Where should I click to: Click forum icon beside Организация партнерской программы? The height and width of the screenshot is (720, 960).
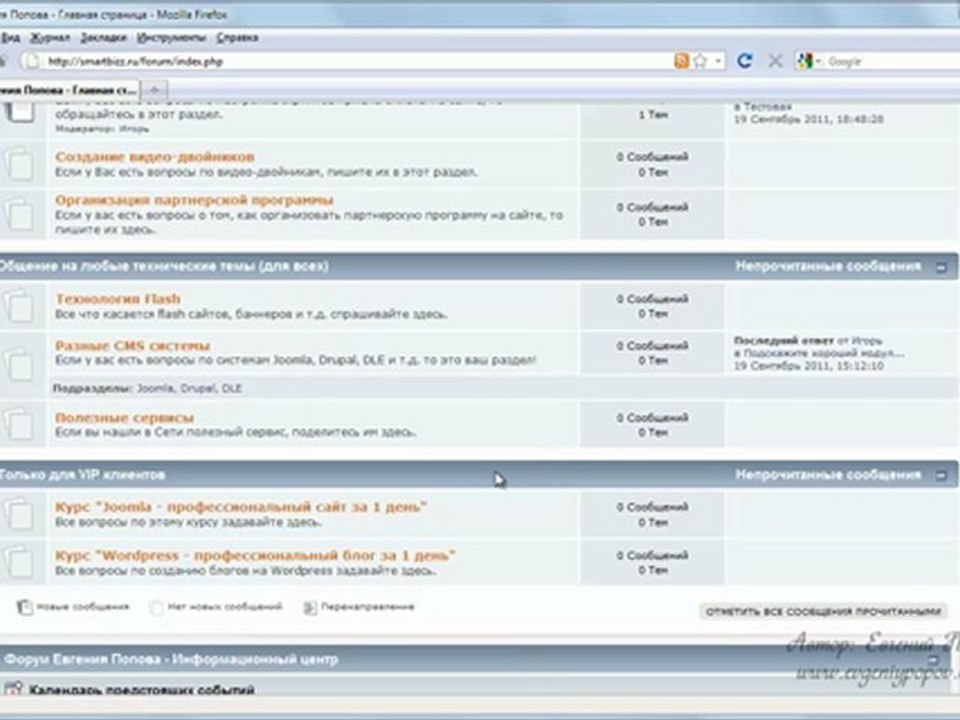[20, 214]
